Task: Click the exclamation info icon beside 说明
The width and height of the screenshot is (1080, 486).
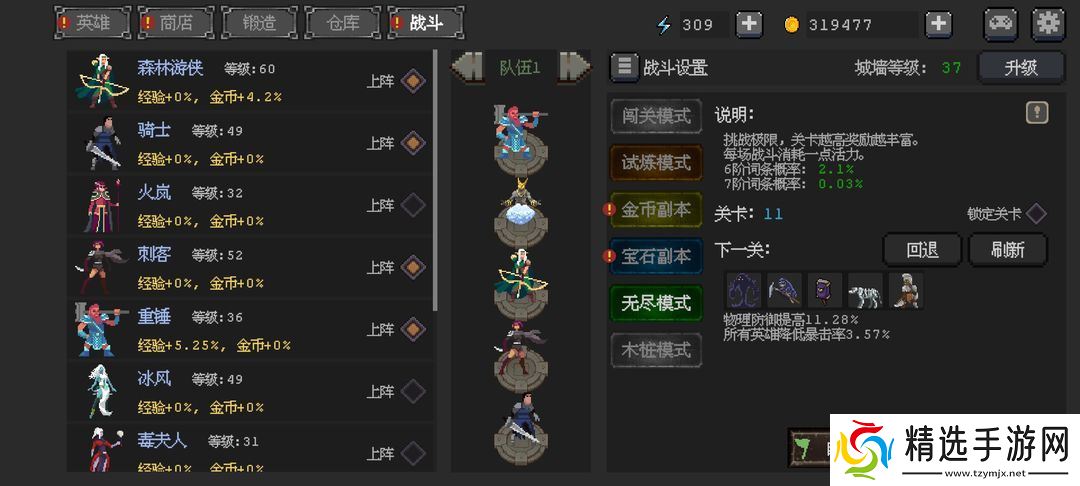Action: [1037, 112]
